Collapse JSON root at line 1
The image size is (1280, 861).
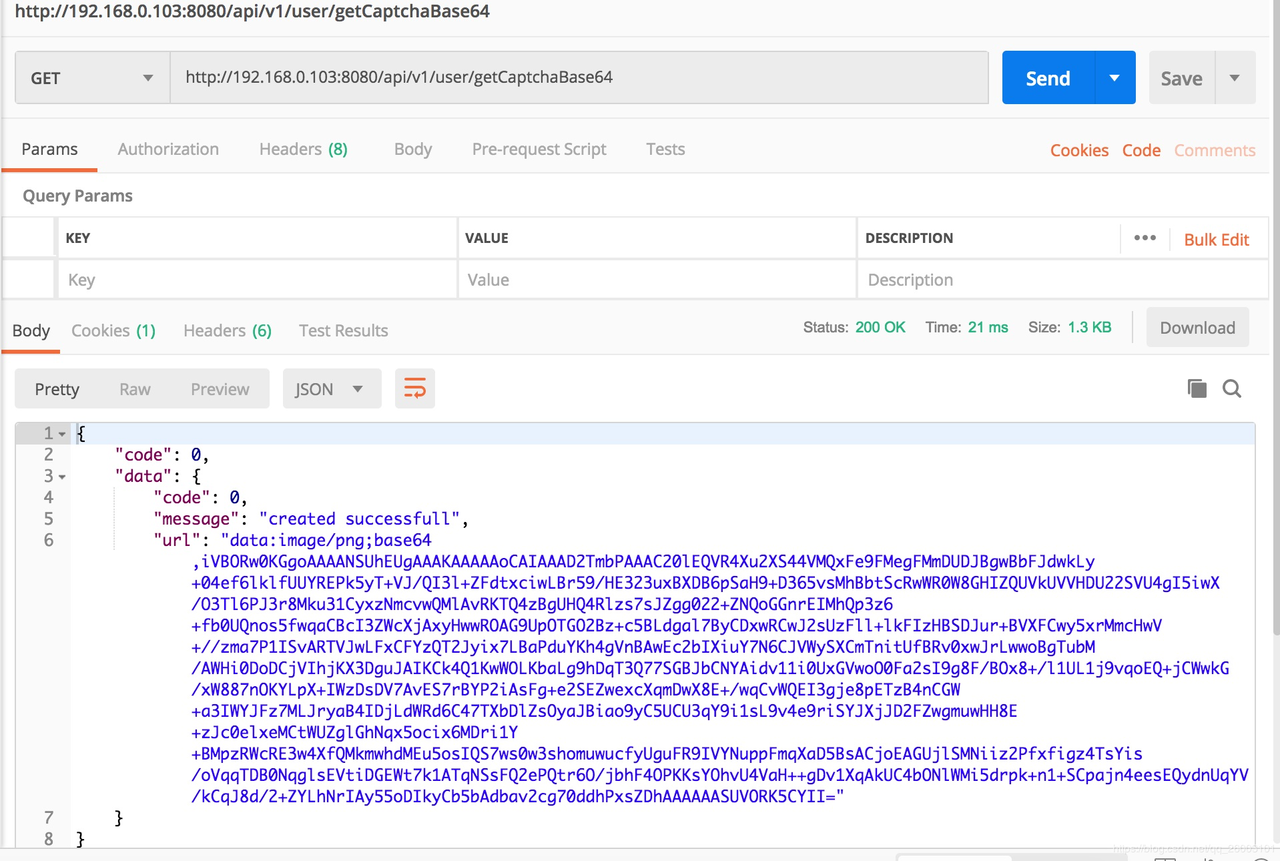pyautogui.click(x=62, y=434)
